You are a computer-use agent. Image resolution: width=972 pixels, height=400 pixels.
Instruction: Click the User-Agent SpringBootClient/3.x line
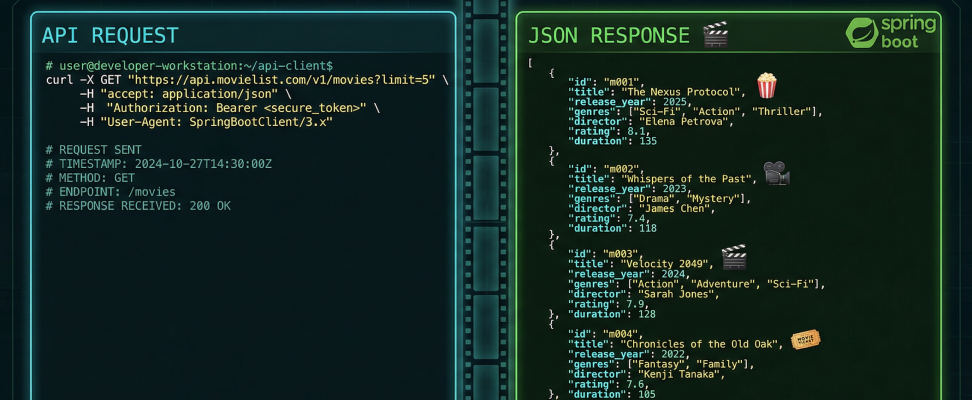(x=206, y=123)
